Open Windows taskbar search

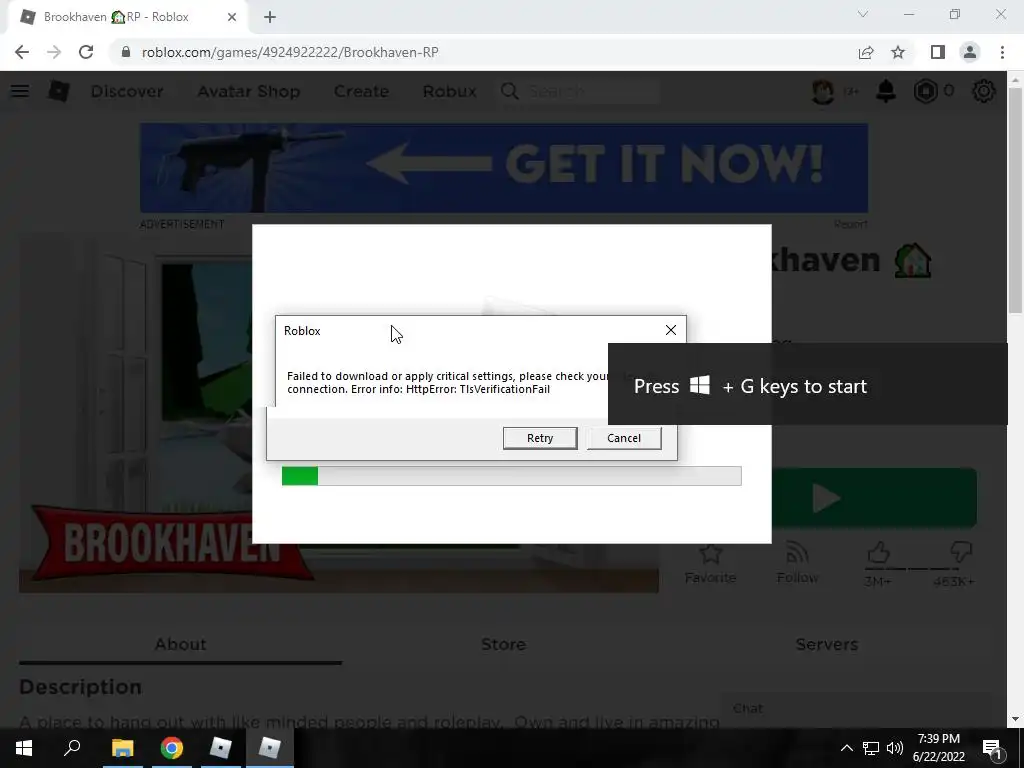tap(72, 748)
